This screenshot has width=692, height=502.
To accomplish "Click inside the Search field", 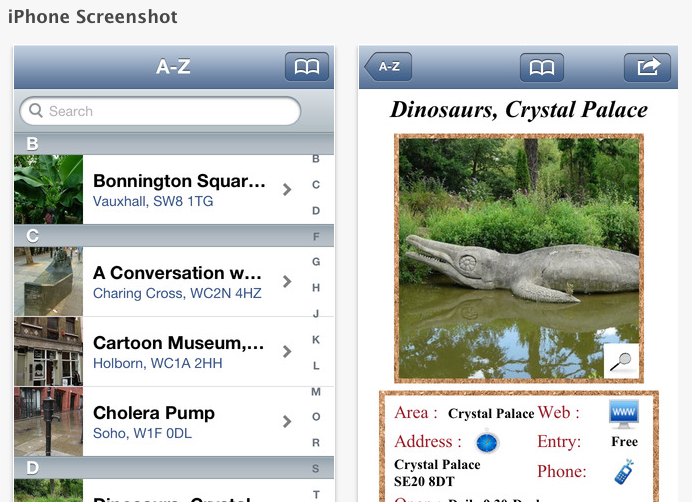I will (x=160, y=111).
